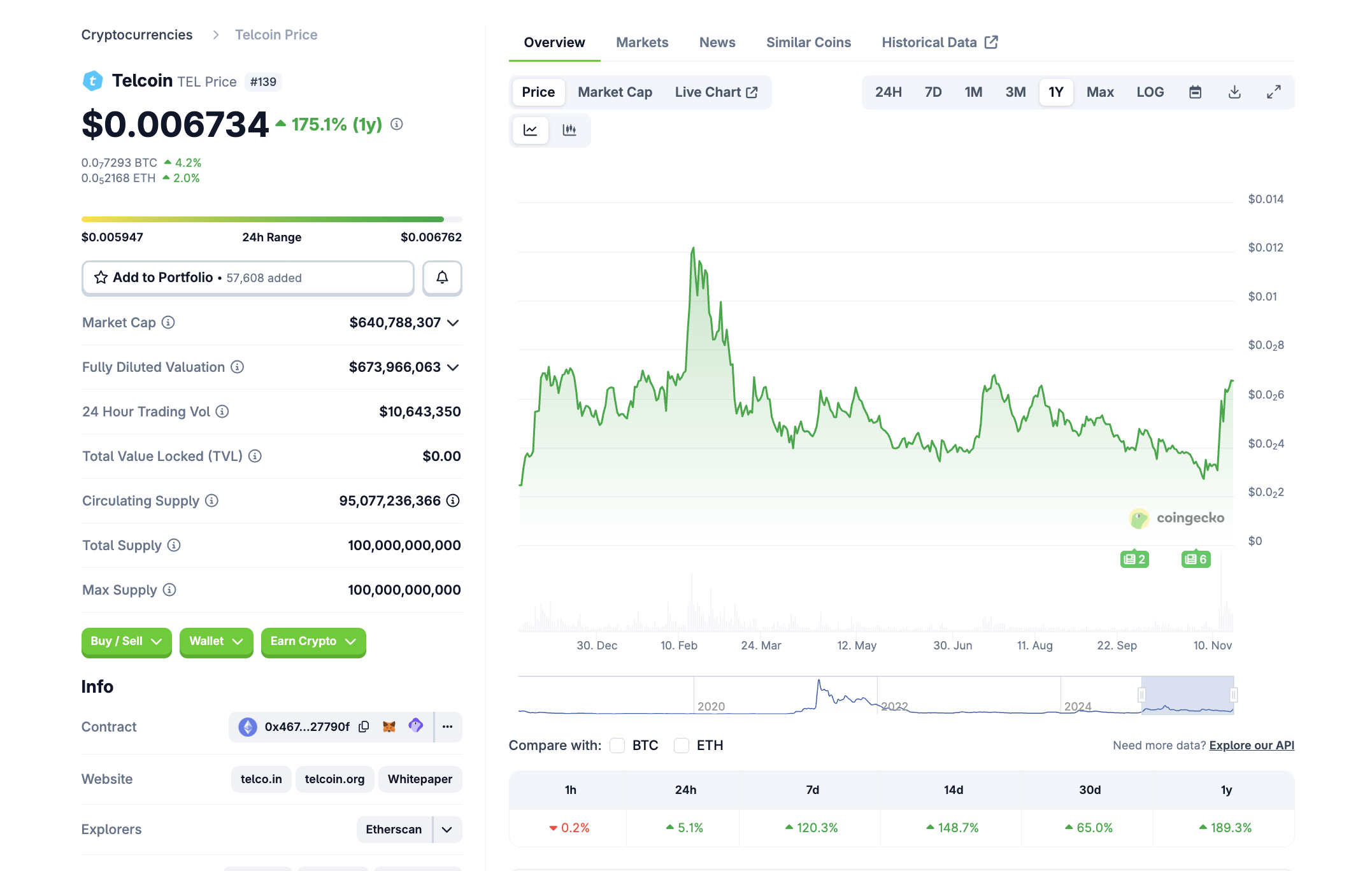Switch to the Markets tab
This screenshot has height=871, width=1372.
click(641, 42)
